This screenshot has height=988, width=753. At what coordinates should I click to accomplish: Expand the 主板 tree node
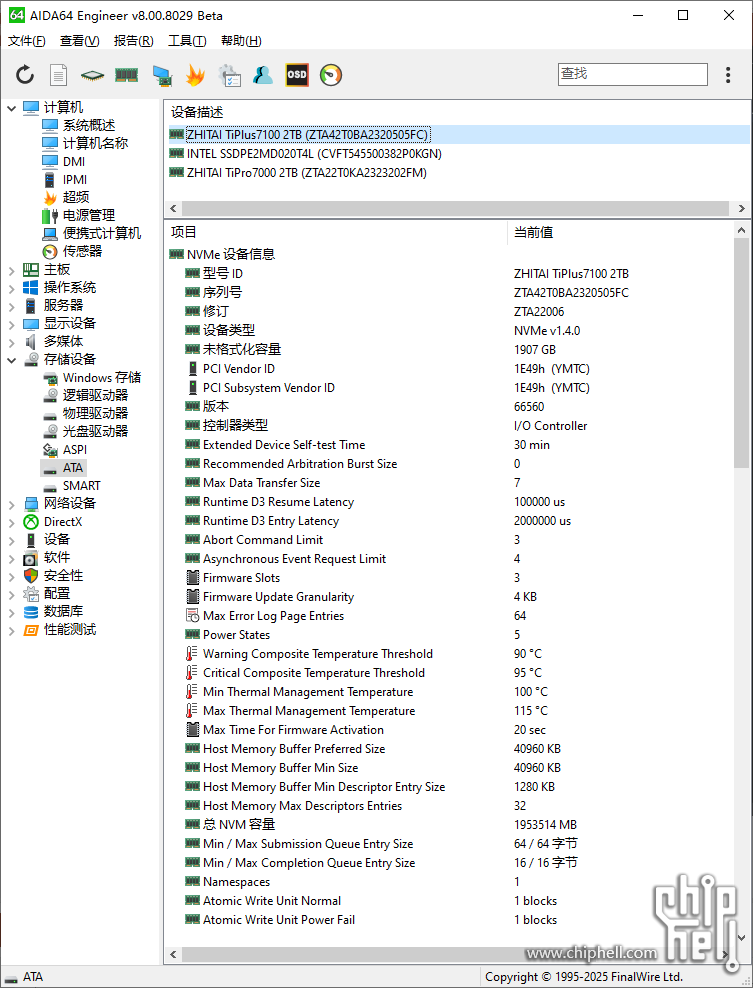[x=12, y=270]
